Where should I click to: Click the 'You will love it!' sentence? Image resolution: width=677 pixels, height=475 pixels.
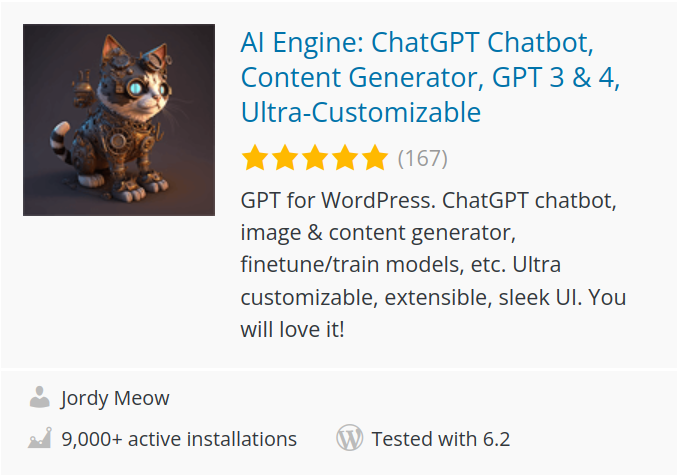click(x=292, y=328)
